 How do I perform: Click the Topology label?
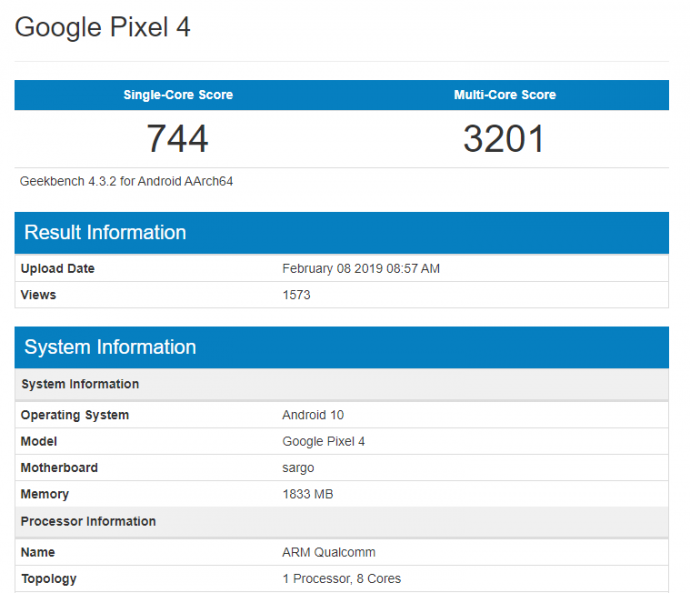coord(49,579)
